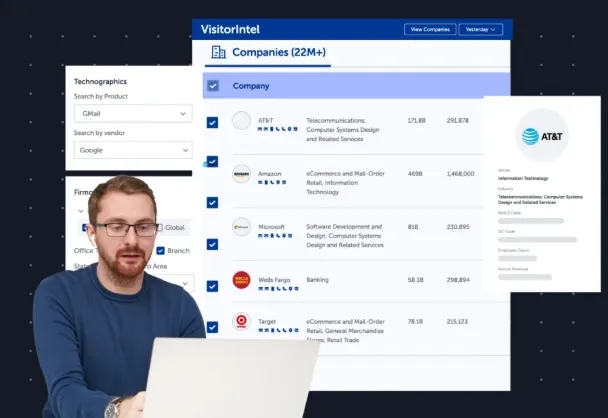This screenshot has height=418, width=608.
Task: Uncheck the Target row checkbox
Action: (x=212, y=327)
